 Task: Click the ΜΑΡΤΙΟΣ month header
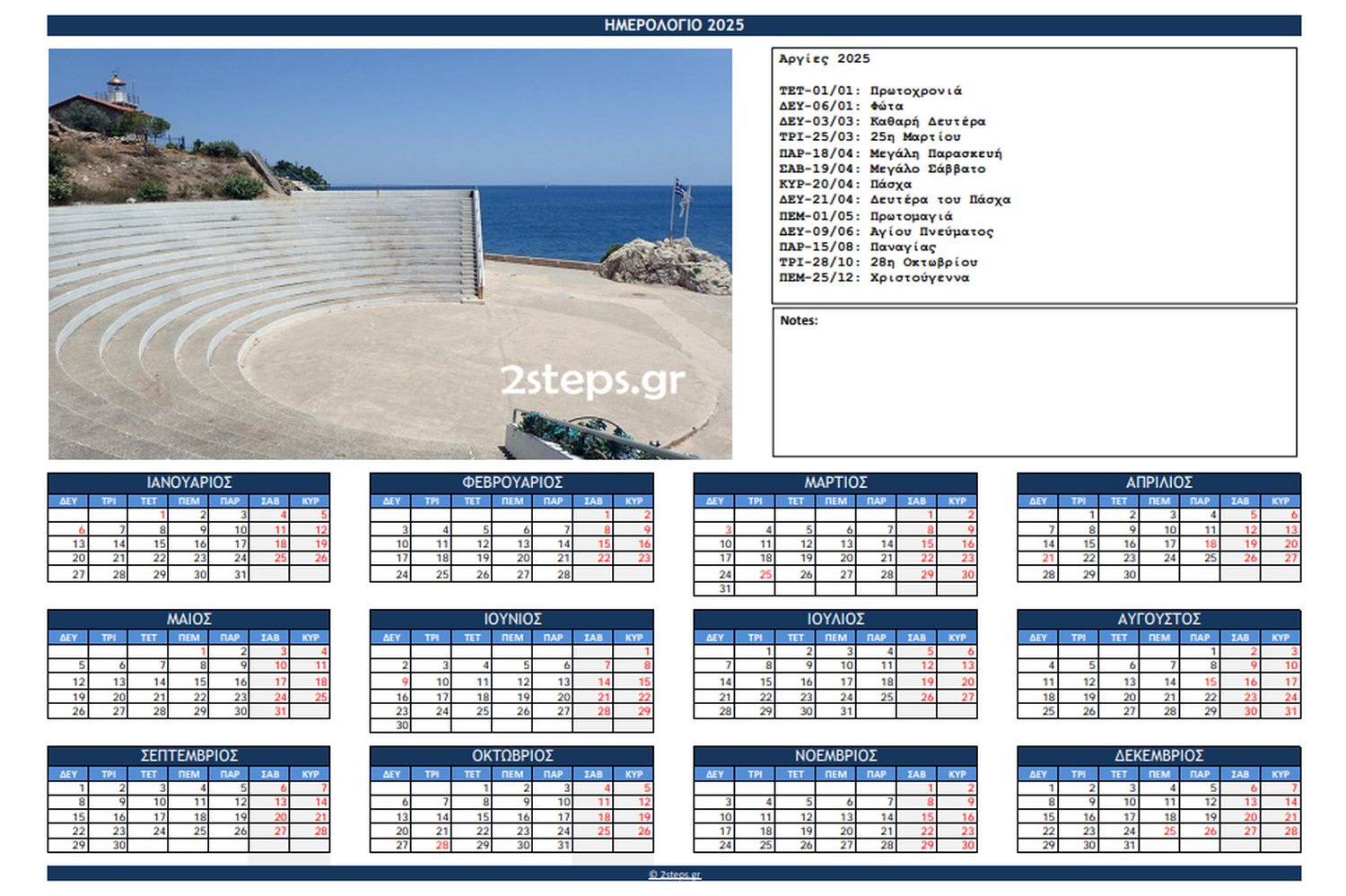pos(835,483)
